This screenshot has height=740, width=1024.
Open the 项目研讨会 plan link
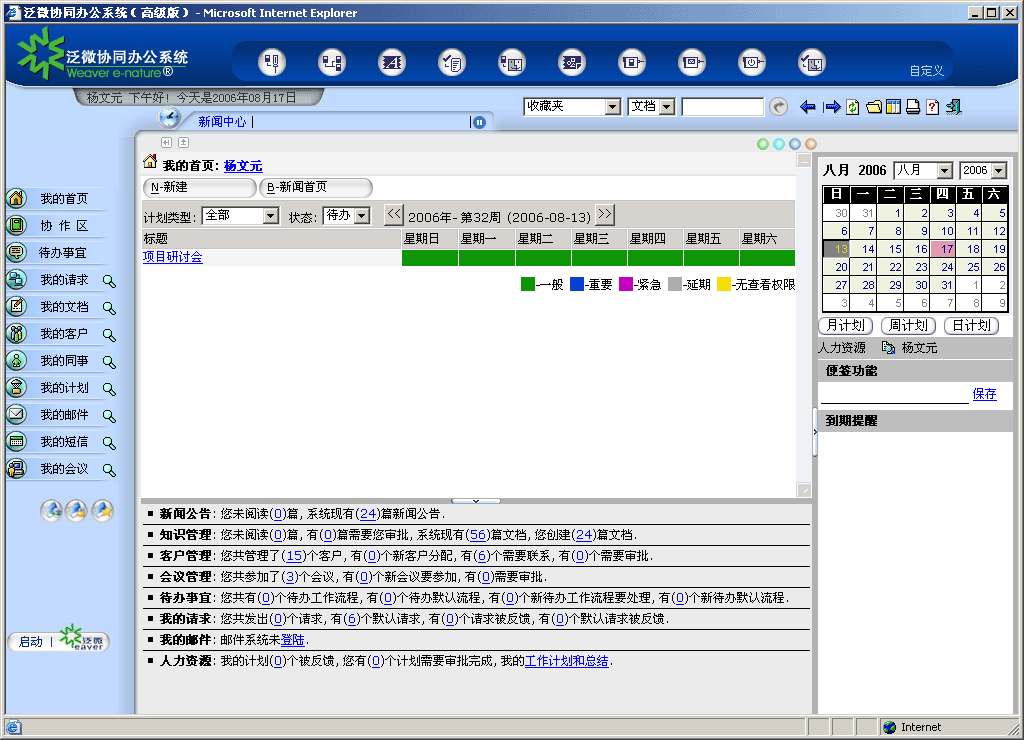click(x=173, y=257)
